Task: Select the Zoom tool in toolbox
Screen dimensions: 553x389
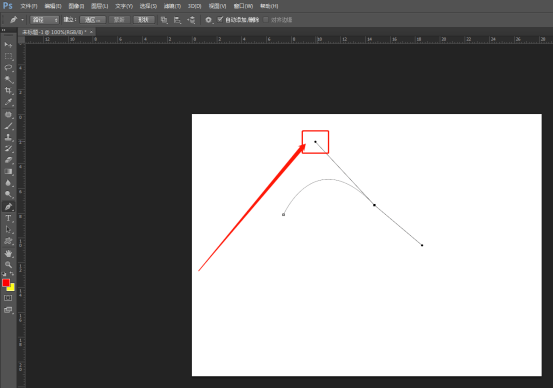Action: tap(8, 265)
